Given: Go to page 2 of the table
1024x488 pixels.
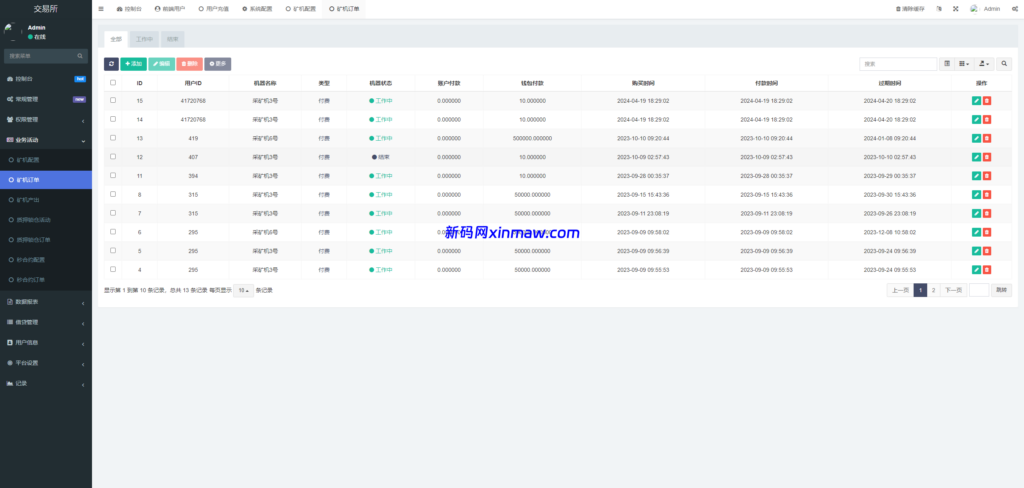Looking at the screenshot, I should click(x=934, y=291).
